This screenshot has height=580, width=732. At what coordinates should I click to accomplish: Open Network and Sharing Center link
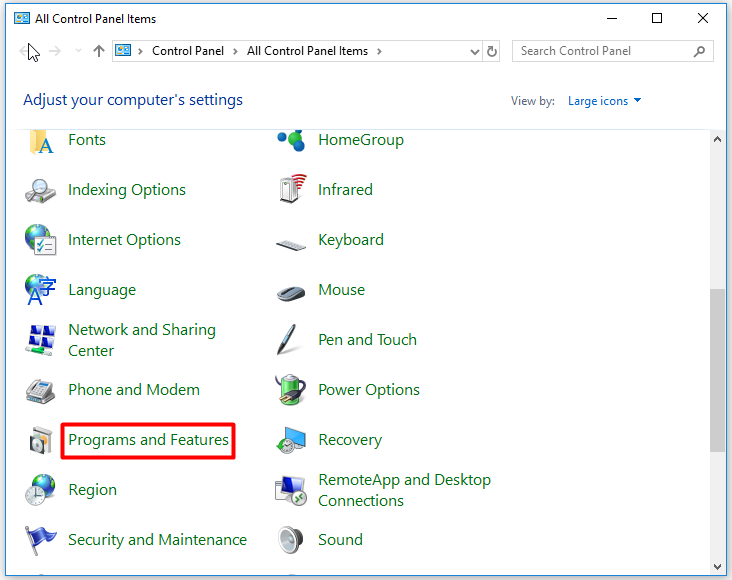142,340
